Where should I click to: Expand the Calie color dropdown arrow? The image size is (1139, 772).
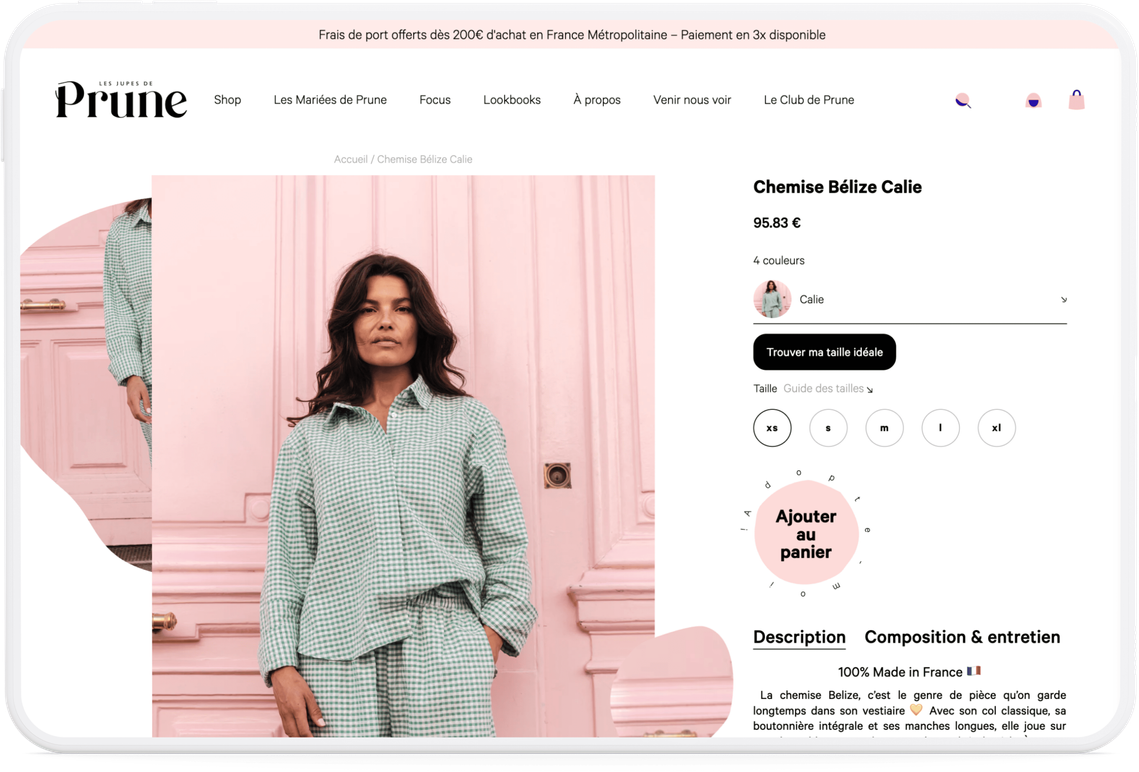[1063, 299]
